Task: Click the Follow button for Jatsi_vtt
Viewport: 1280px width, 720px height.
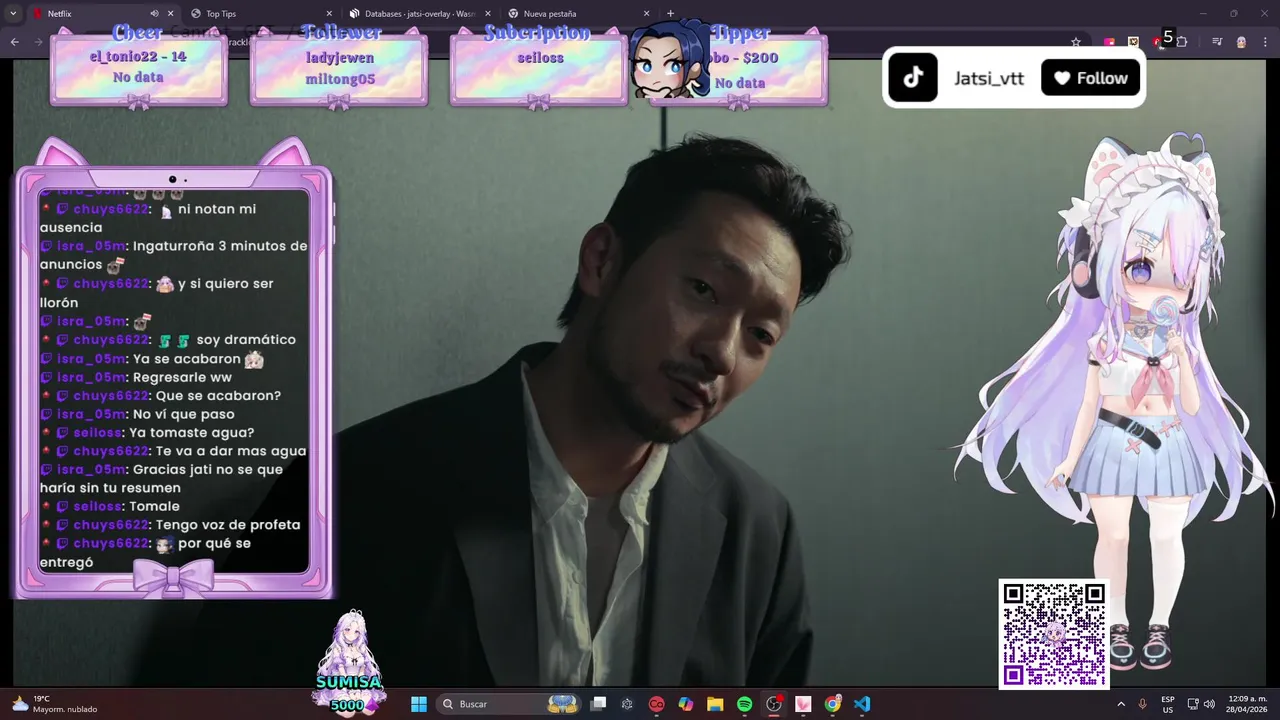Action: (x=1090, y=78)
